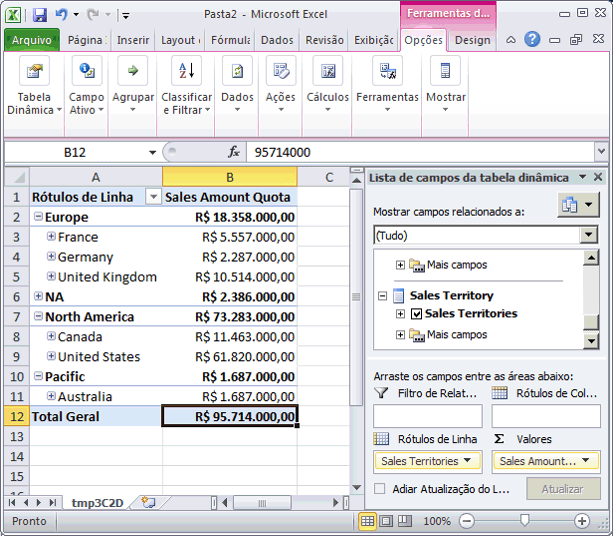Open field list layout options button
613x536 pixels.
[578, 204]
